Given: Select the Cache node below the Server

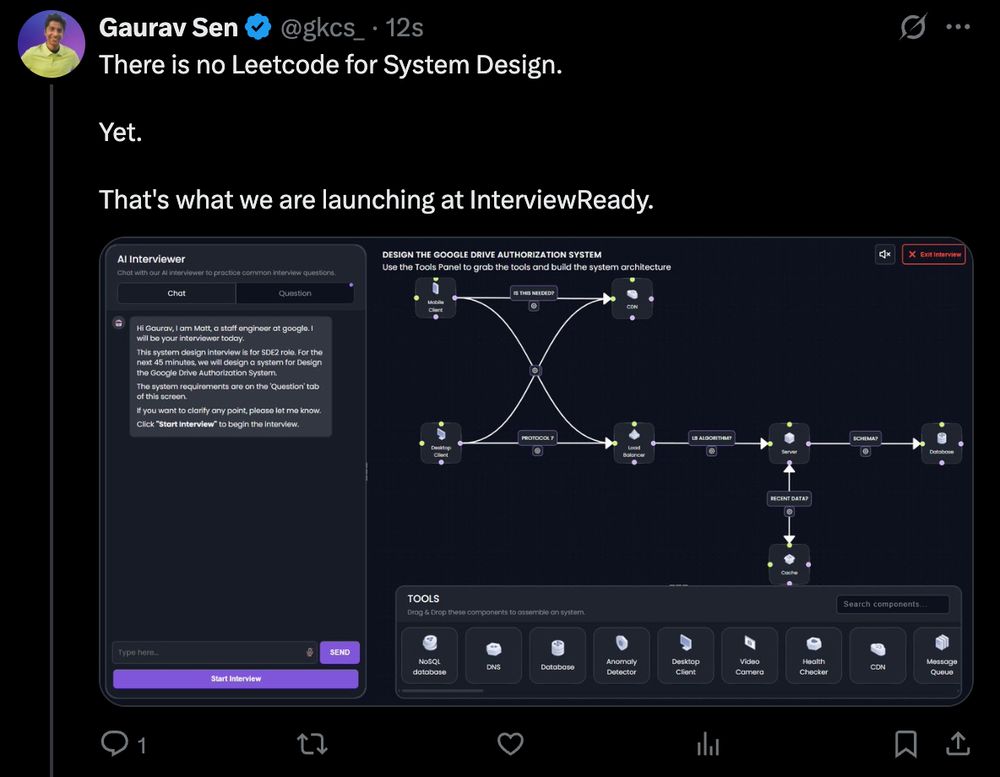Looking at the screenshot, I should (x=789, y=563).
